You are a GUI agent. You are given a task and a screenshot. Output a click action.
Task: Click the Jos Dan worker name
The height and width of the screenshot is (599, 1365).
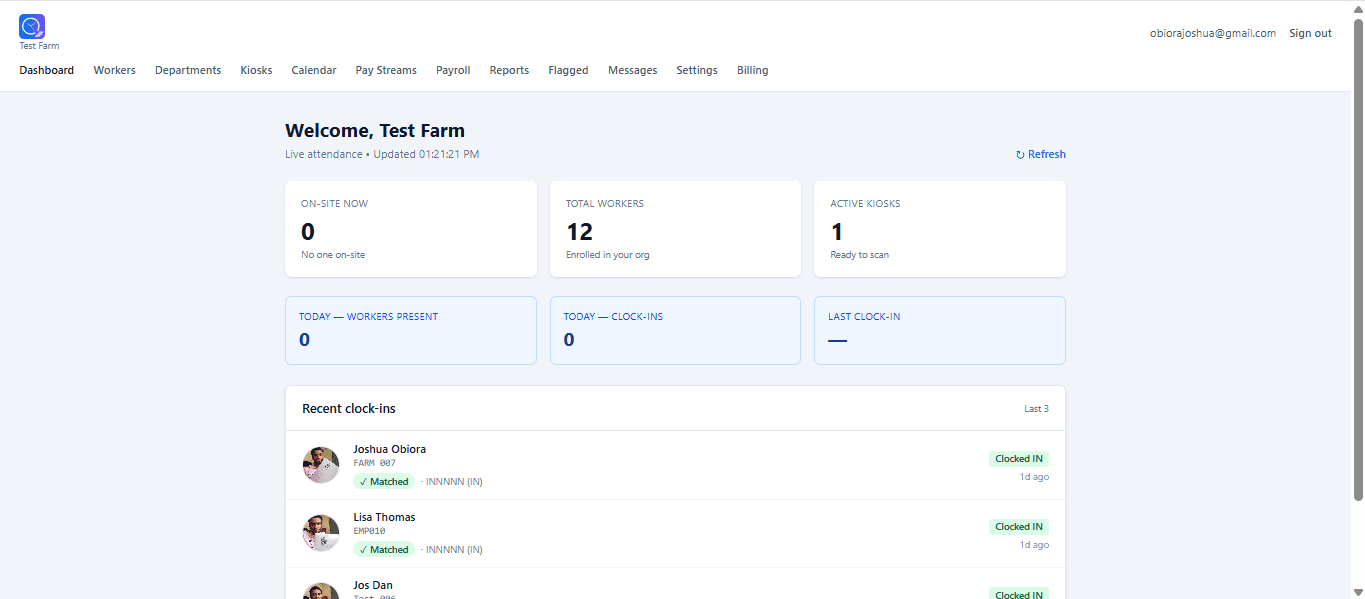pos(373,585)
